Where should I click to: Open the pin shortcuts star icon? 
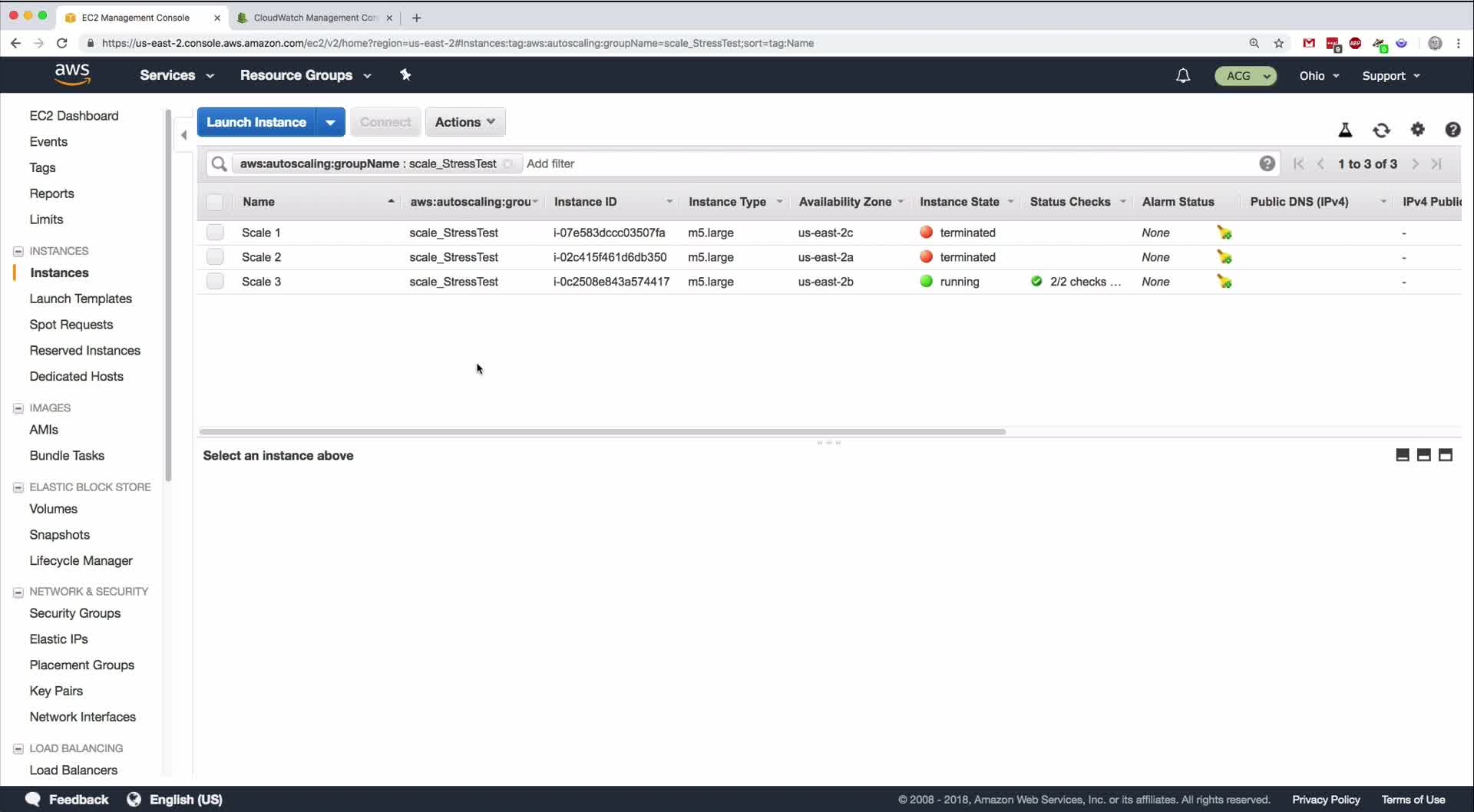[405, 74]
